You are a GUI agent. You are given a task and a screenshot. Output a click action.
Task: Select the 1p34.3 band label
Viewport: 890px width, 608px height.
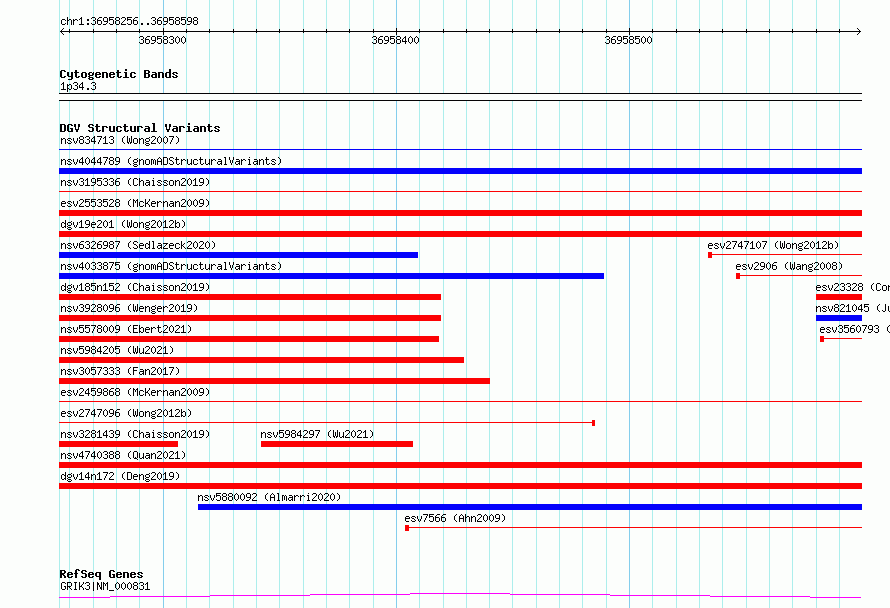coord(78,86)
